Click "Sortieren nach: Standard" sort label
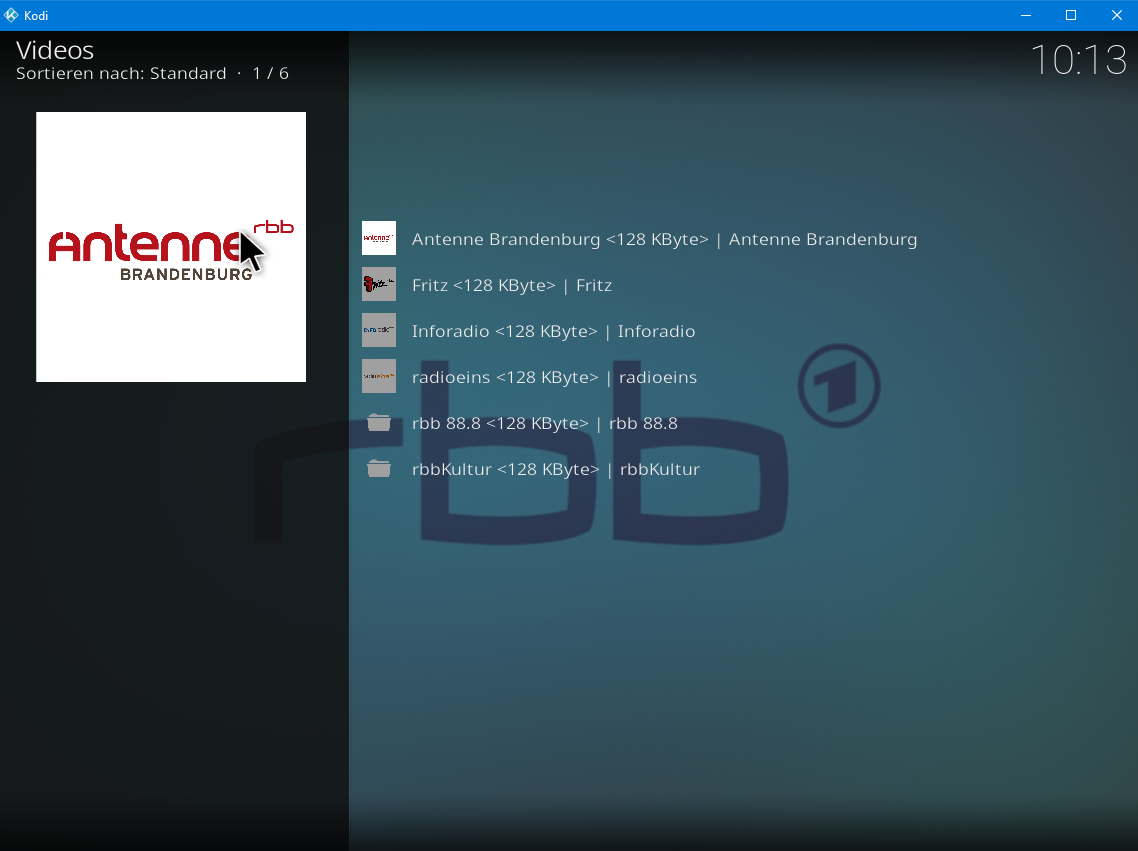This screenshot has height=851, width=1138. 121,73
